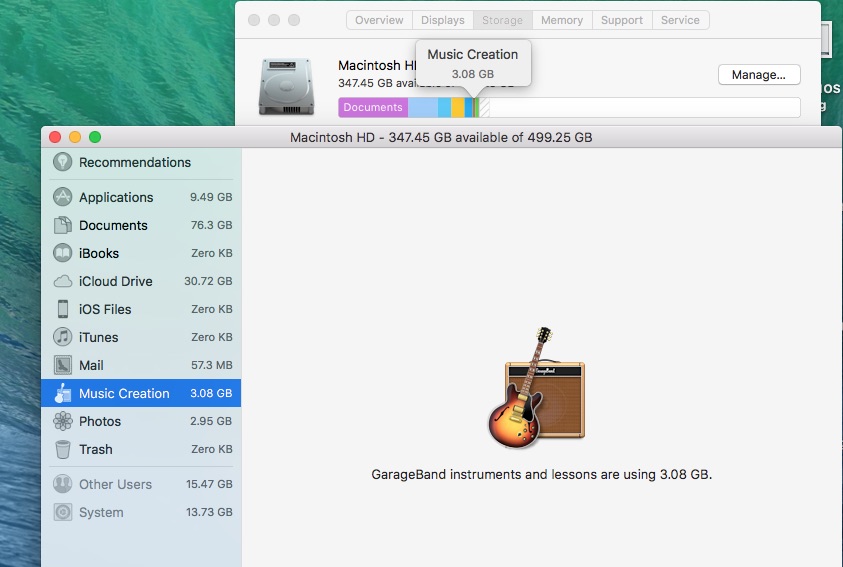The width and height of the screenshot is (843, 567).
Task: Click the Photos flower icon
Action: [x=62, y=421]
